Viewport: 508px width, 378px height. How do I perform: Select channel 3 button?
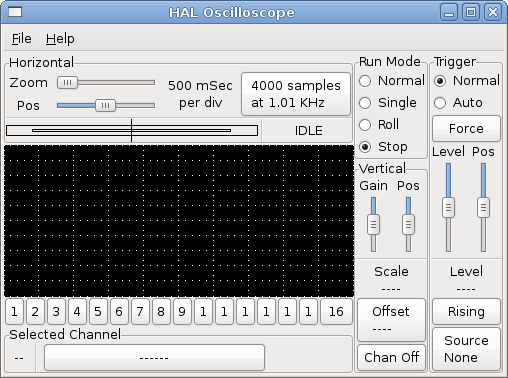(56, 312)
